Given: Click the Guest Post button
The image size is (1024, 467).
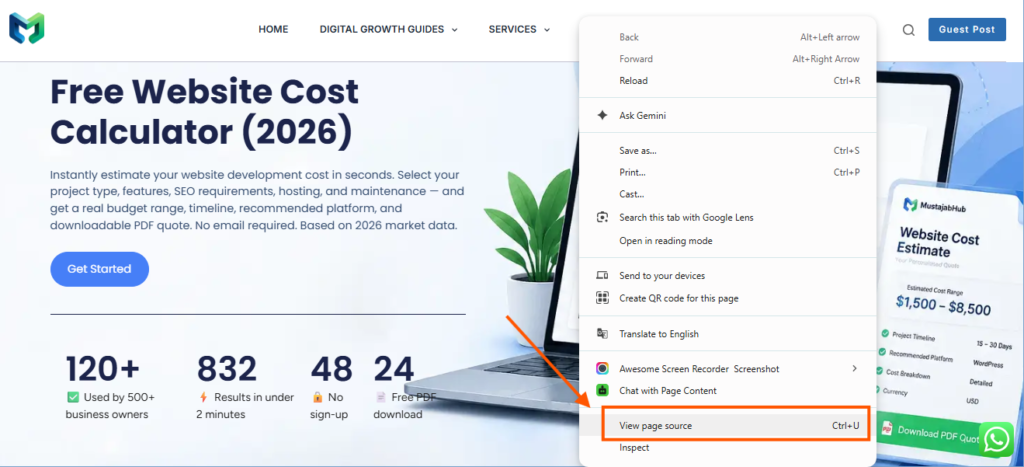Looking at the screenshot, I should point(967,29).
